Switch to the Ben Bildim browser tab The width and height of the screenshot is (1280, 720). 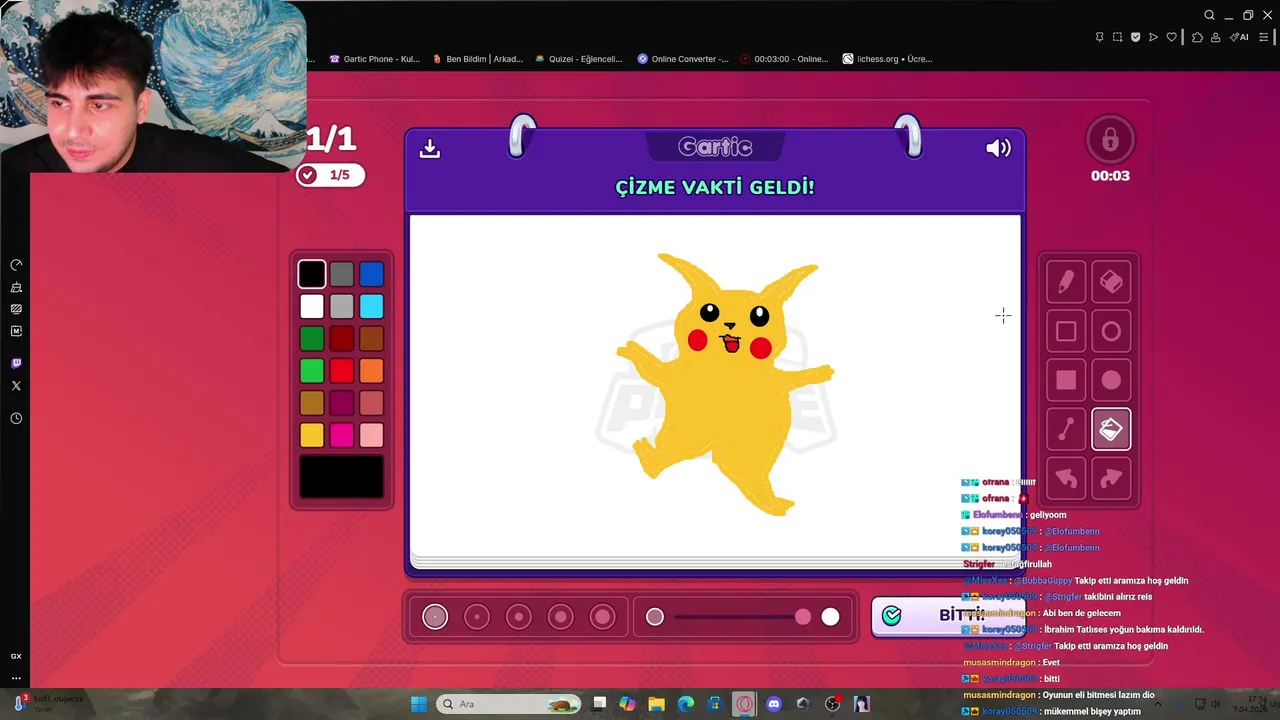pyautogui.click(x=478, y=59)
